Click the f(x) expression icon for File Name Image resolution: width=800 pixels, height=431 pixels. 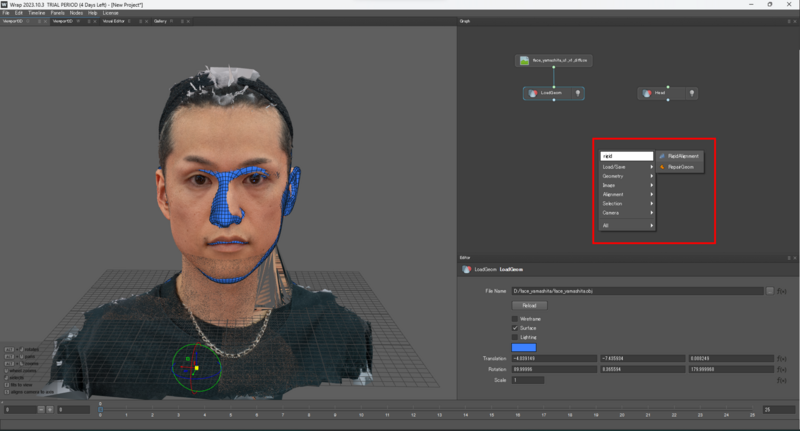coord(782,291)
